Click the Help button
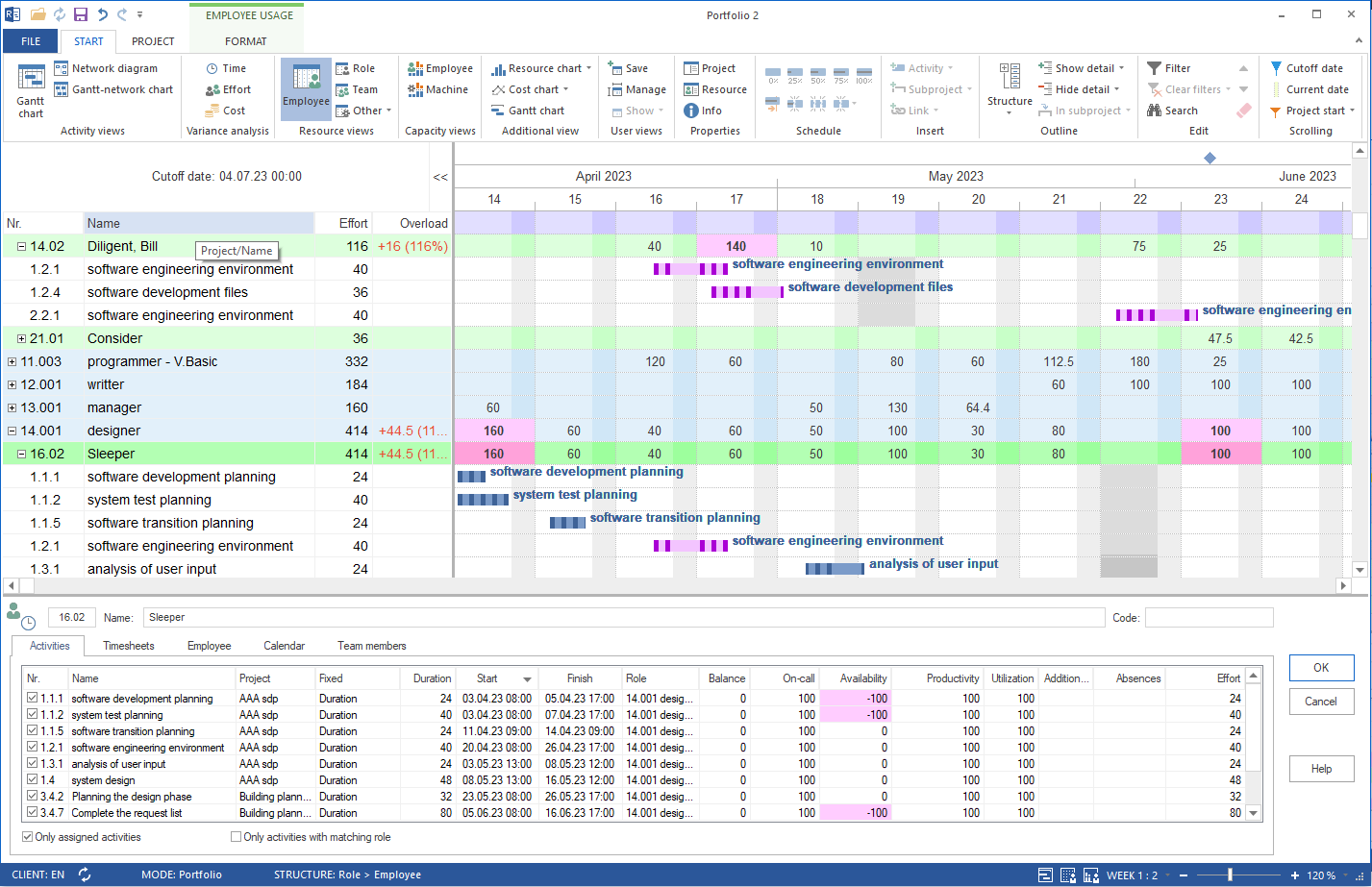The image size is (1372, 887). click(x=1321, y=768)
